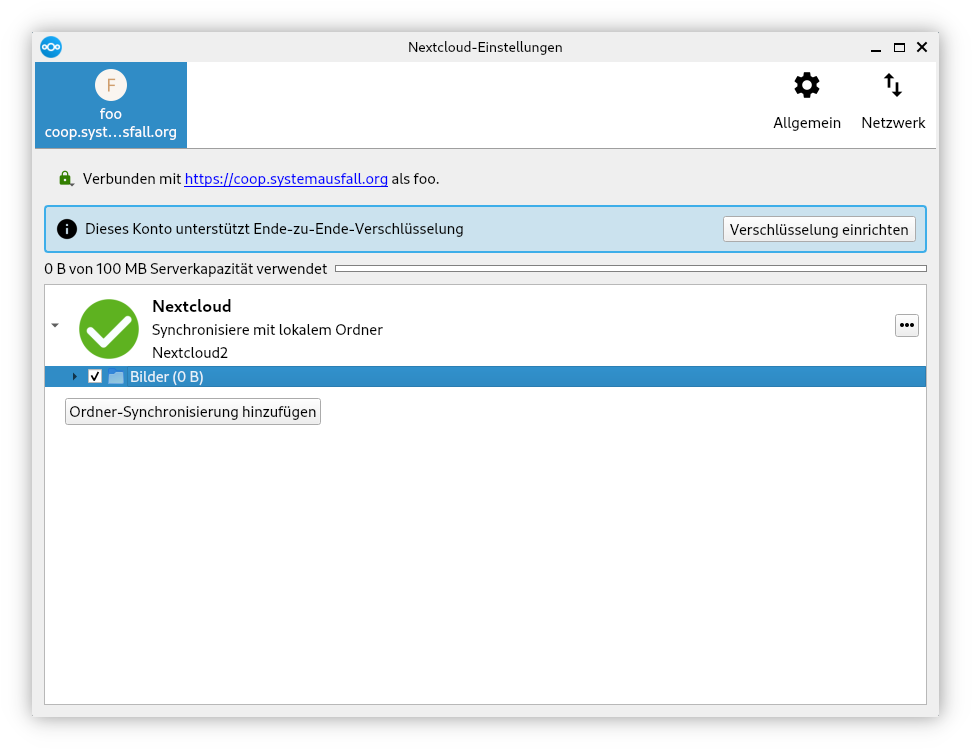Minimize the Nextcloud-Einstellungen window
Image resolution: width=972 pixels, height=749 pixels.
[875, 48]
